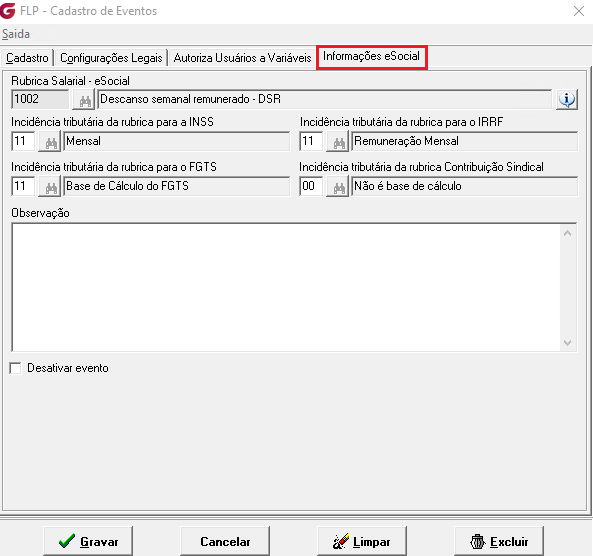The height and width of the screenshot is (556, 593).
Task: Switch to the Cadastro tab
Action: 27,58
